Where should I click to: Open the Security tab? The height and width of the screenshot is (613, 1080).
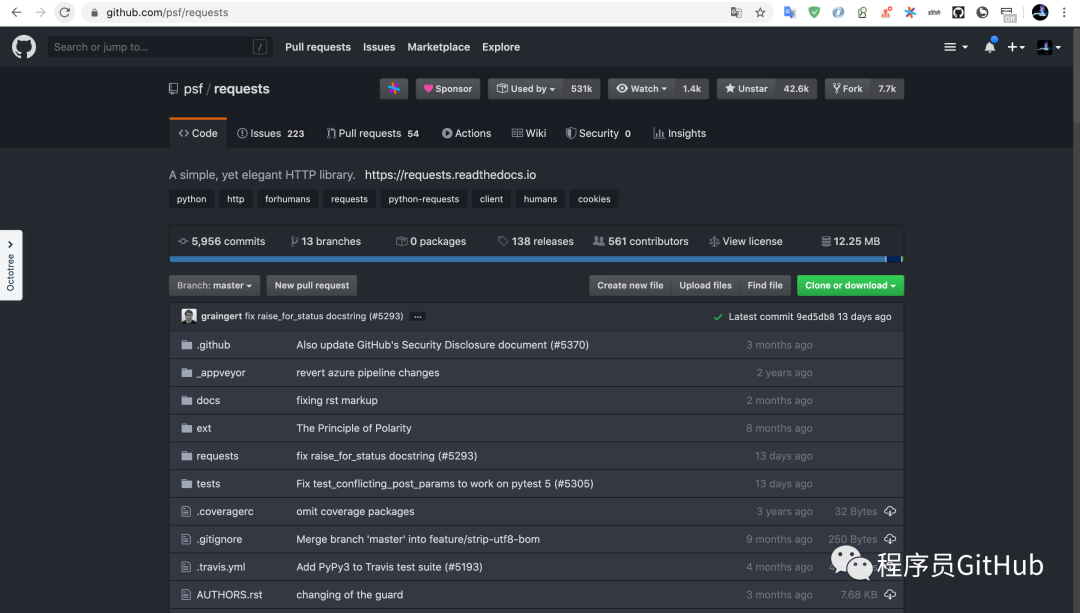pyautogui.click(x=598, y=134)
